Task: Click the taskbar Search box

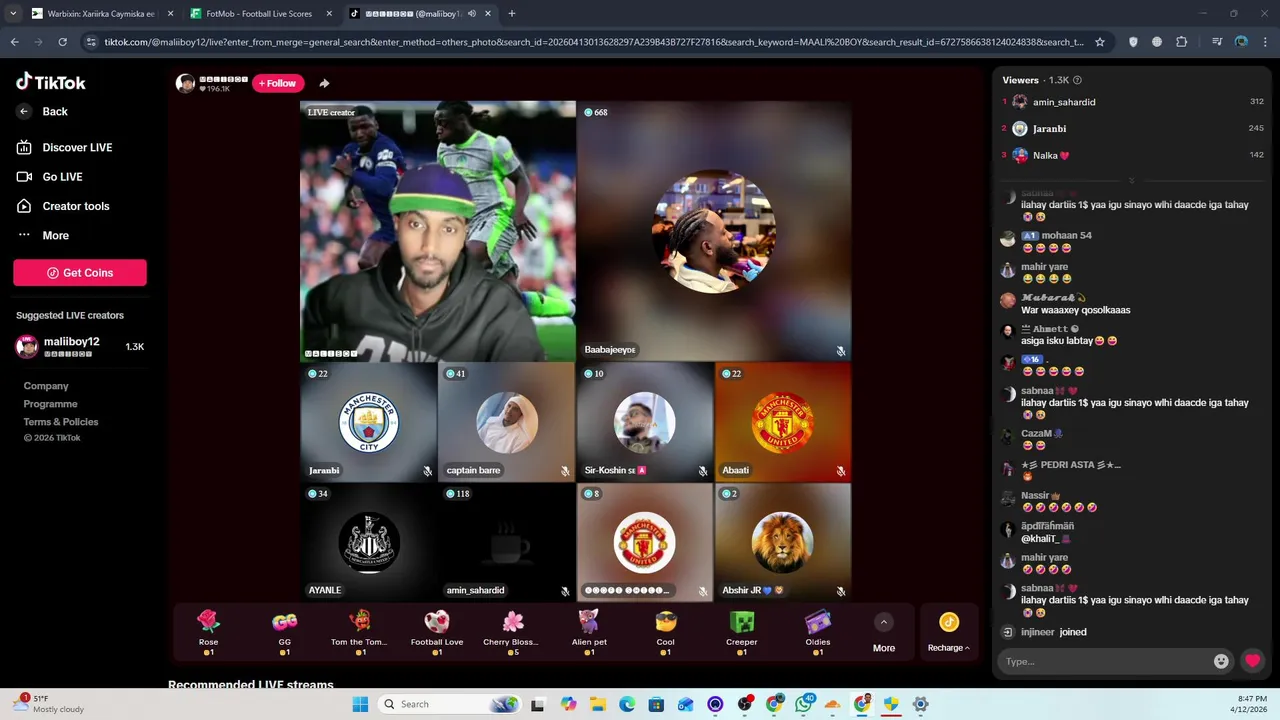Action: (x=448, y=704)
